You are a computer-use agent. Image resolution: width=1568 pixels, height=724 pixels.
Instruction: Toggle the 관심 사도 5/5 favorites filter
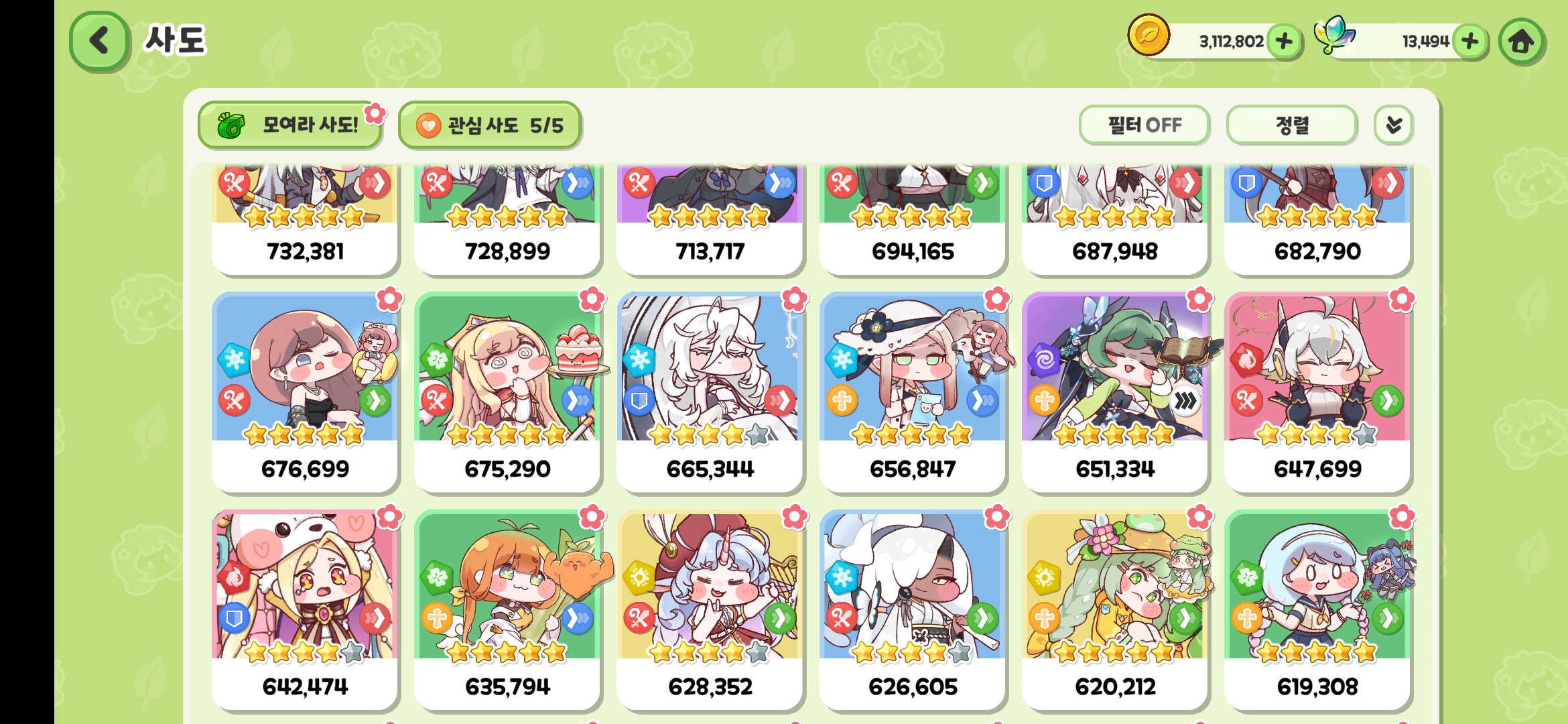pyautogui.click(x=489, y=125)
